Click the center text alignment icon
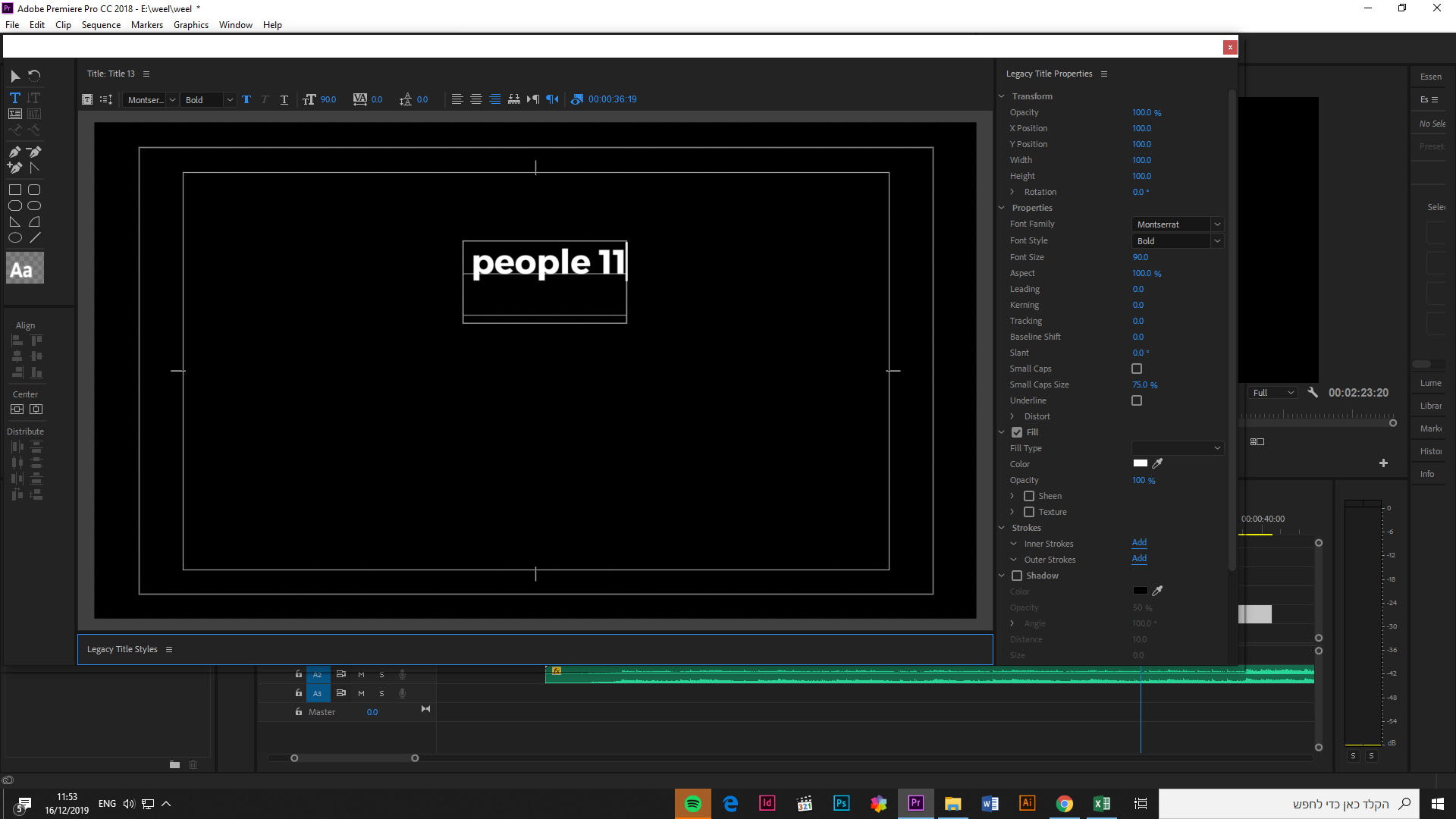 476,99
